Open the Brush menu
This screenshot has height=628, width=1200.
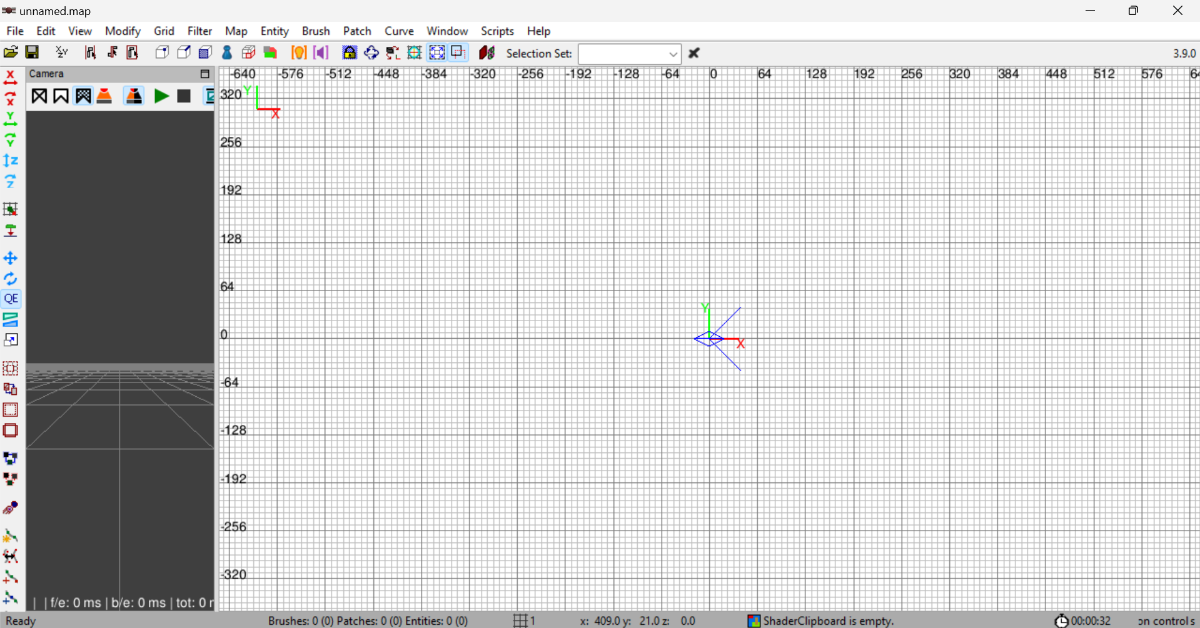click(x=316, y=31)
